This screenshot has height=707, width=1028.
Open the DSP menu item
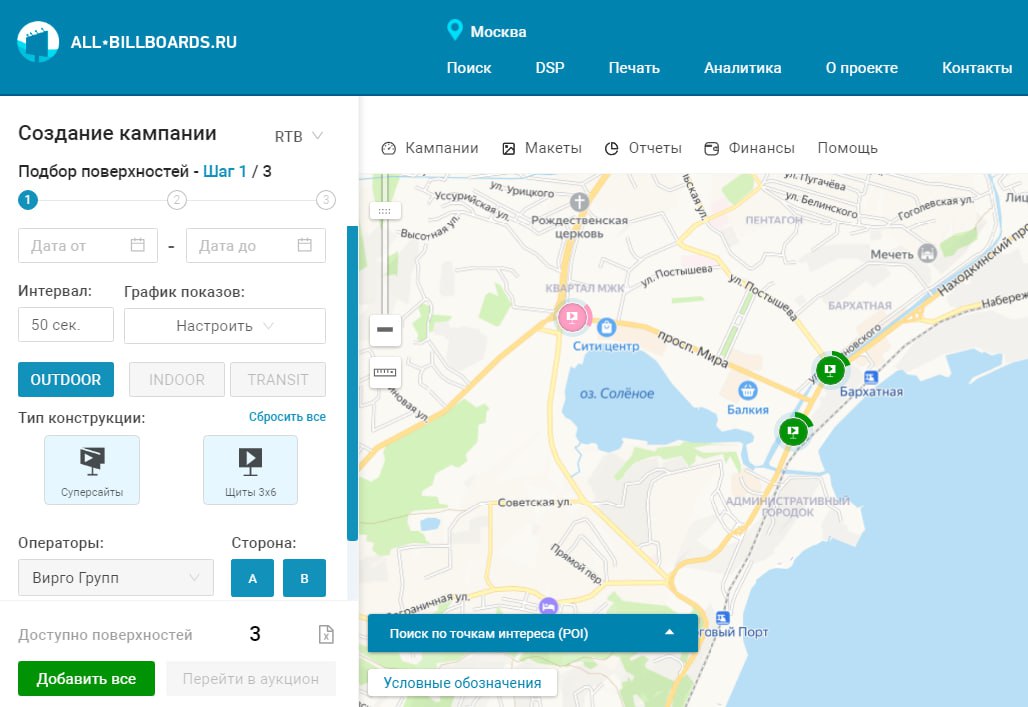pos(549,68)
